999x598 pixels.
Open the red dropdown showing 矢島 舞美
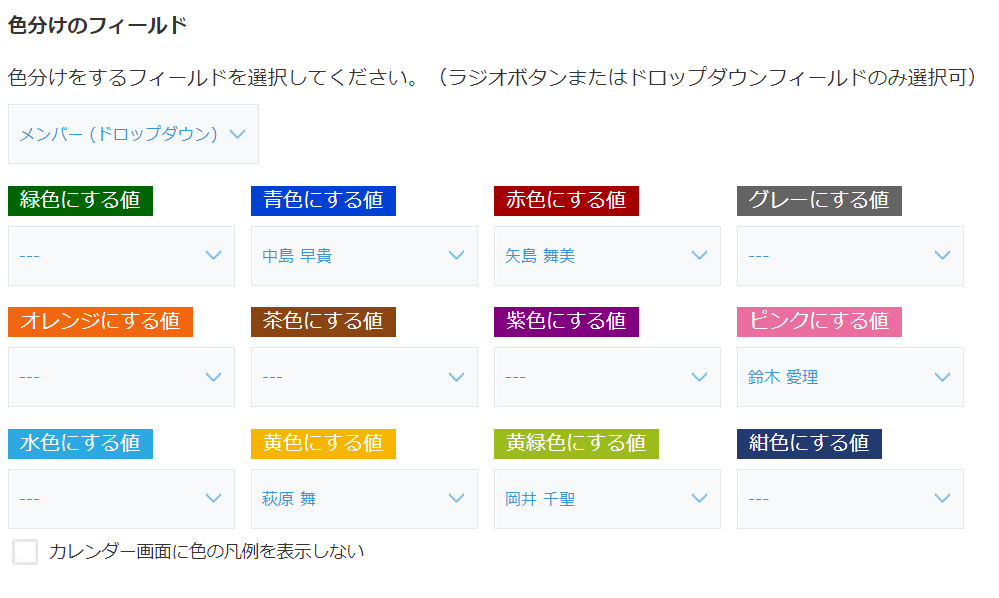[607, 256]
